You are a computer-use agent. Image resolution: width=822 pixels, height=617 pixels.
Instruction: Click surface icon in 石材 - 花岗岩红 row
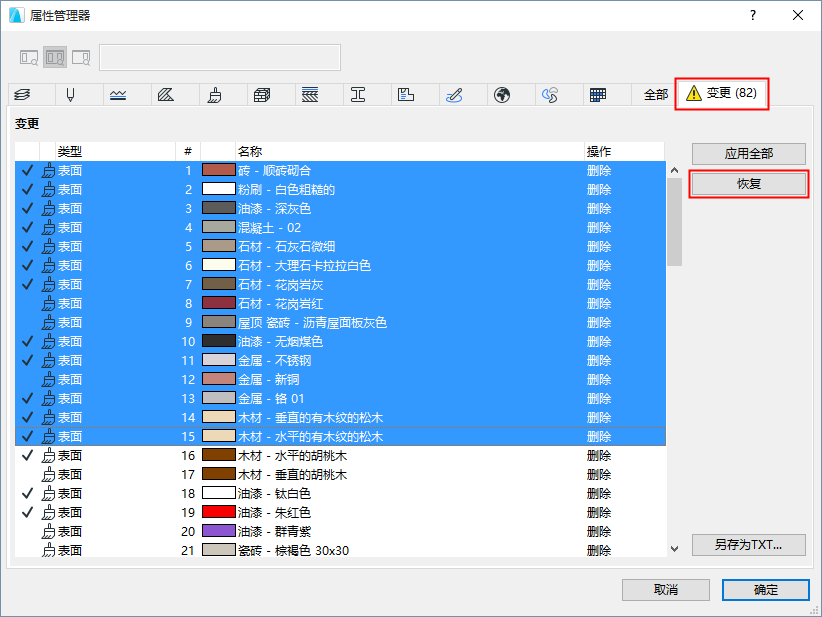(x=48, y=304)
